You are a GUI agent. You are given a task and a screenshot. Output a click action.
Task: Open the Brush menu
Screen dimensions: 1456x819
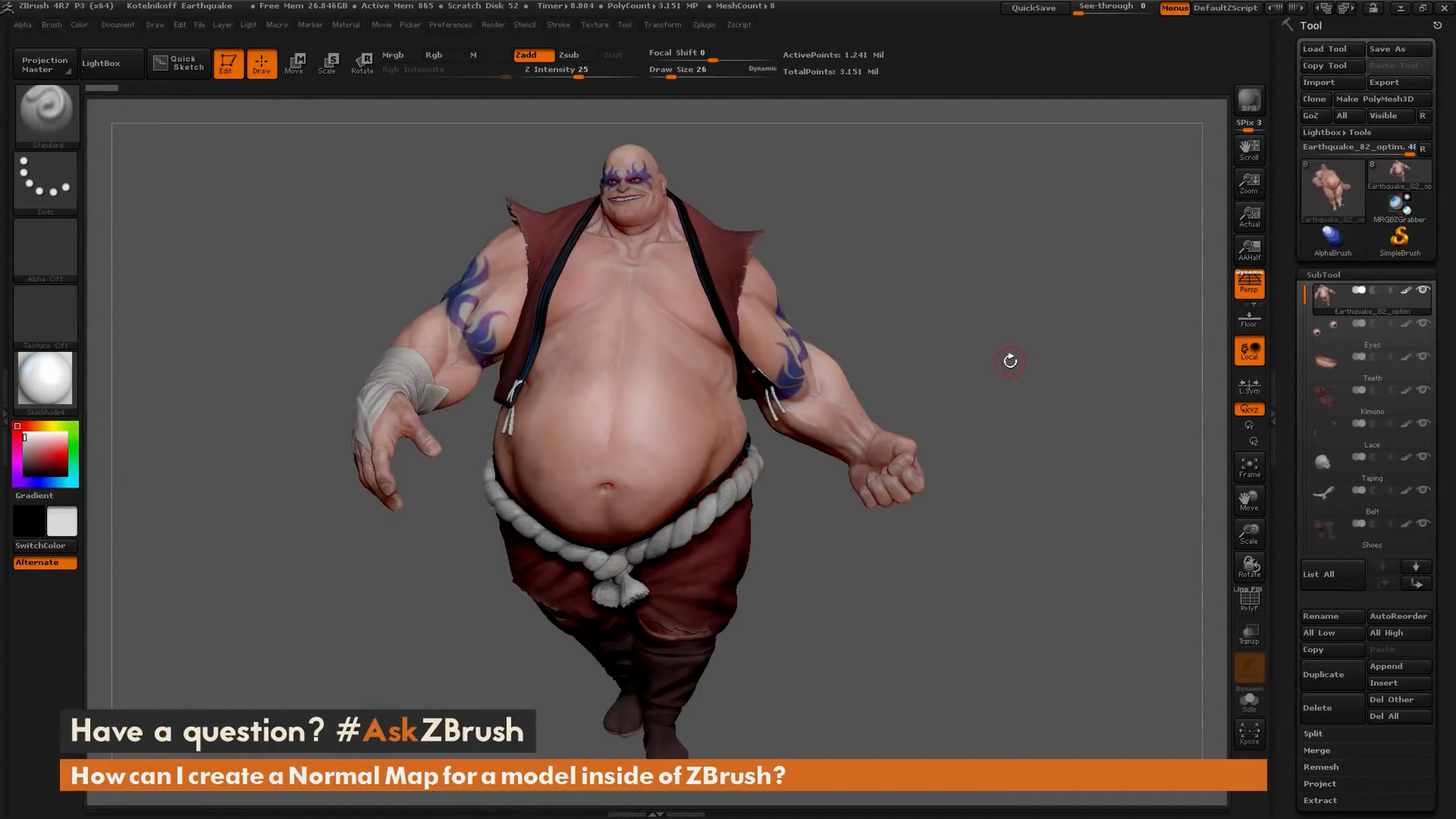coord(52,25)
